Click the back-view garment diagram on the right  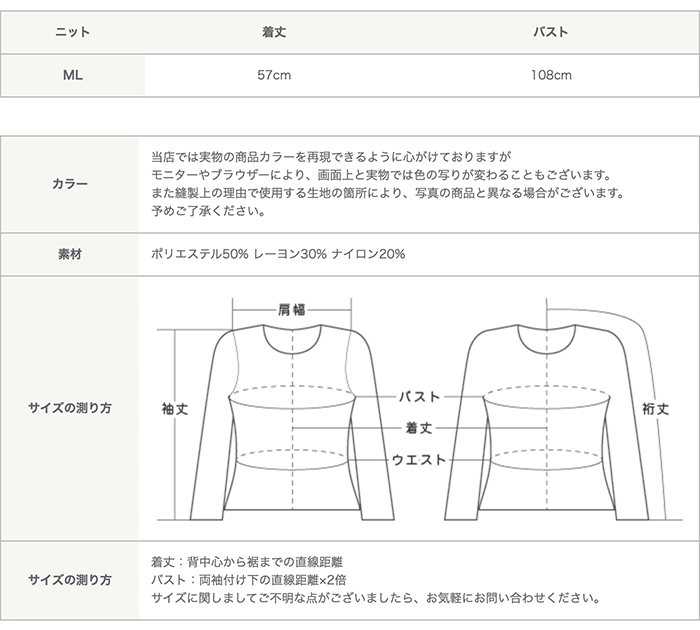[545, 420]
